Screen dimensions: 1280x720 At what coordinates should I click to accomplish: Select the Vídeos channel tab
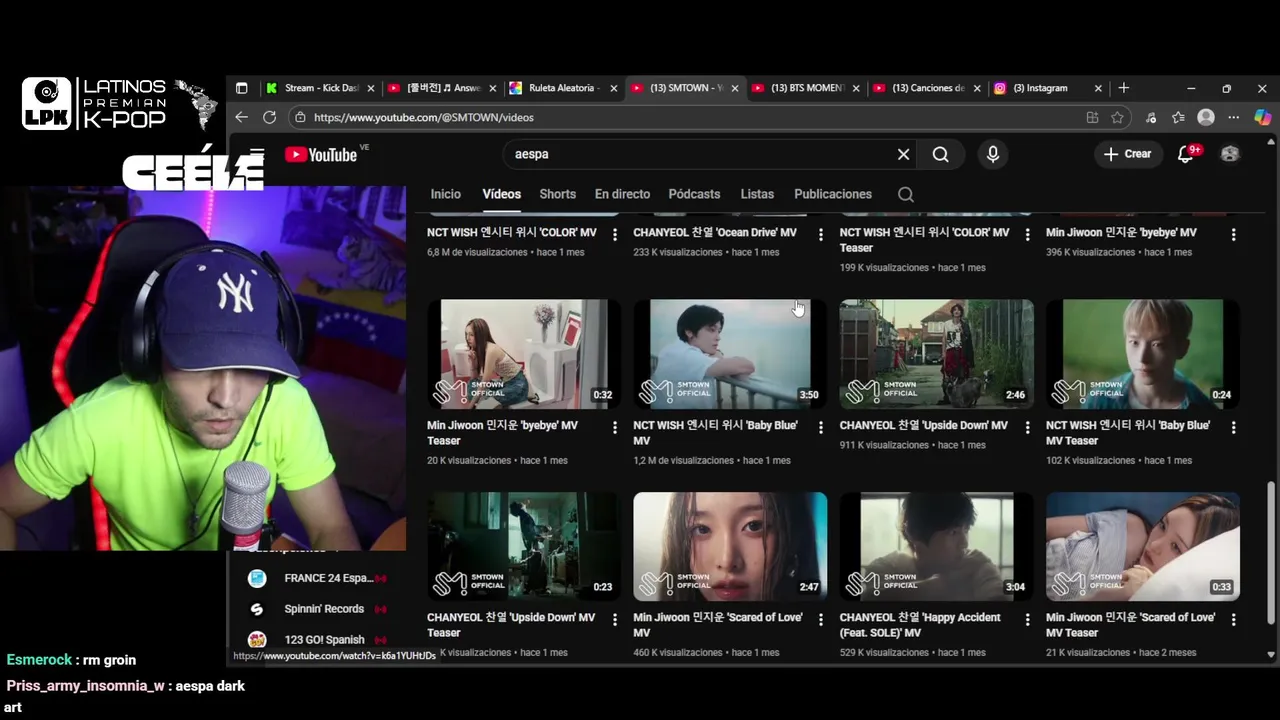tap(501, 194)
